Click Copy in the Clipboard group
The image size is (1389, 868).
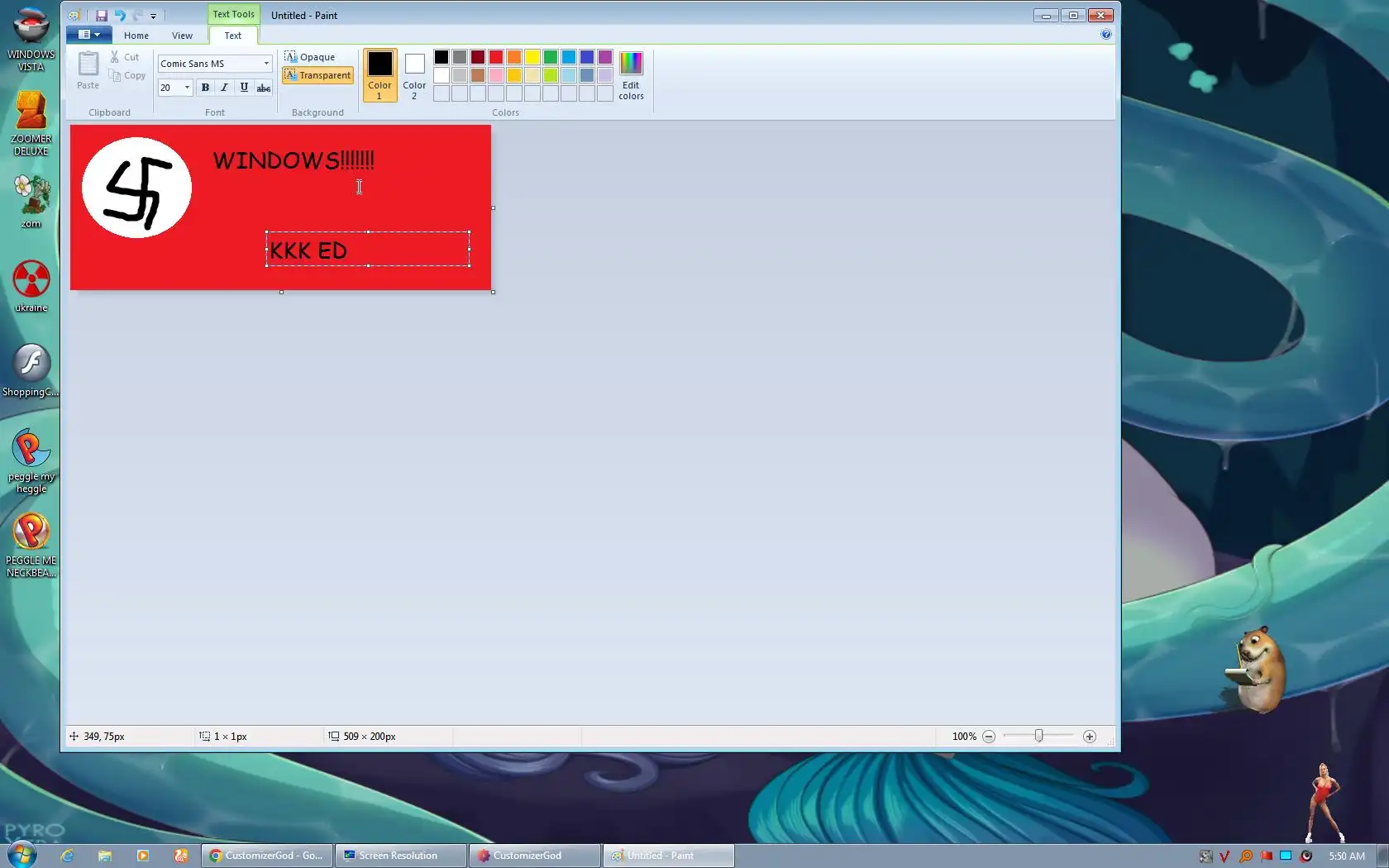tap(127, 75)
